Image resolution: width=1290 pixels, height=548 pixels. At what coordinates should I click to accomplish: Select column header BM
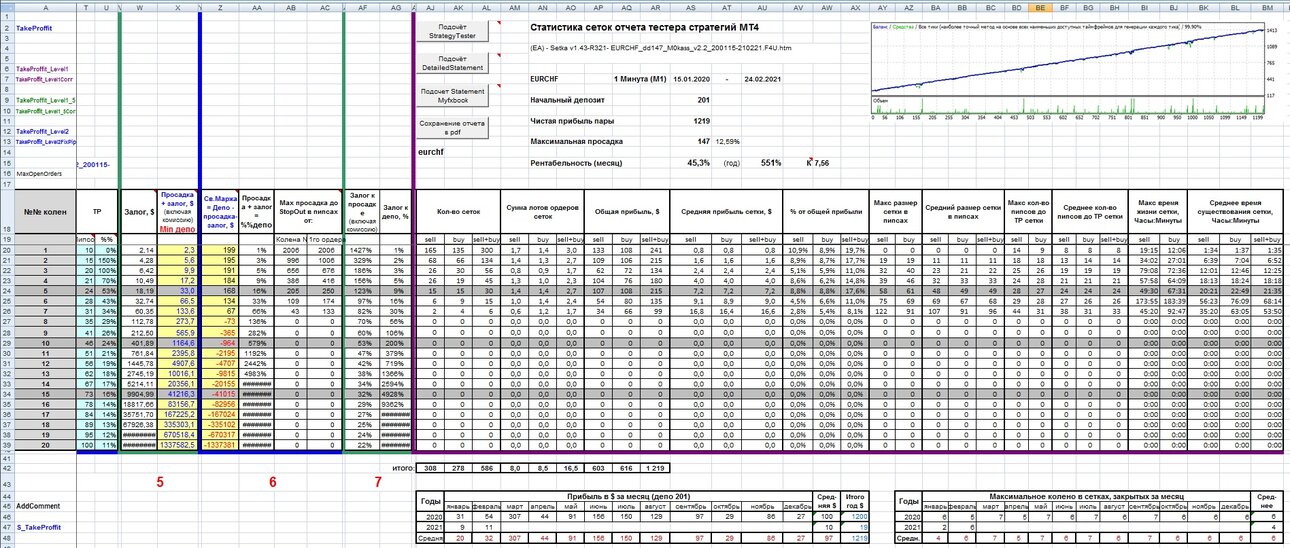(1266, 6)
